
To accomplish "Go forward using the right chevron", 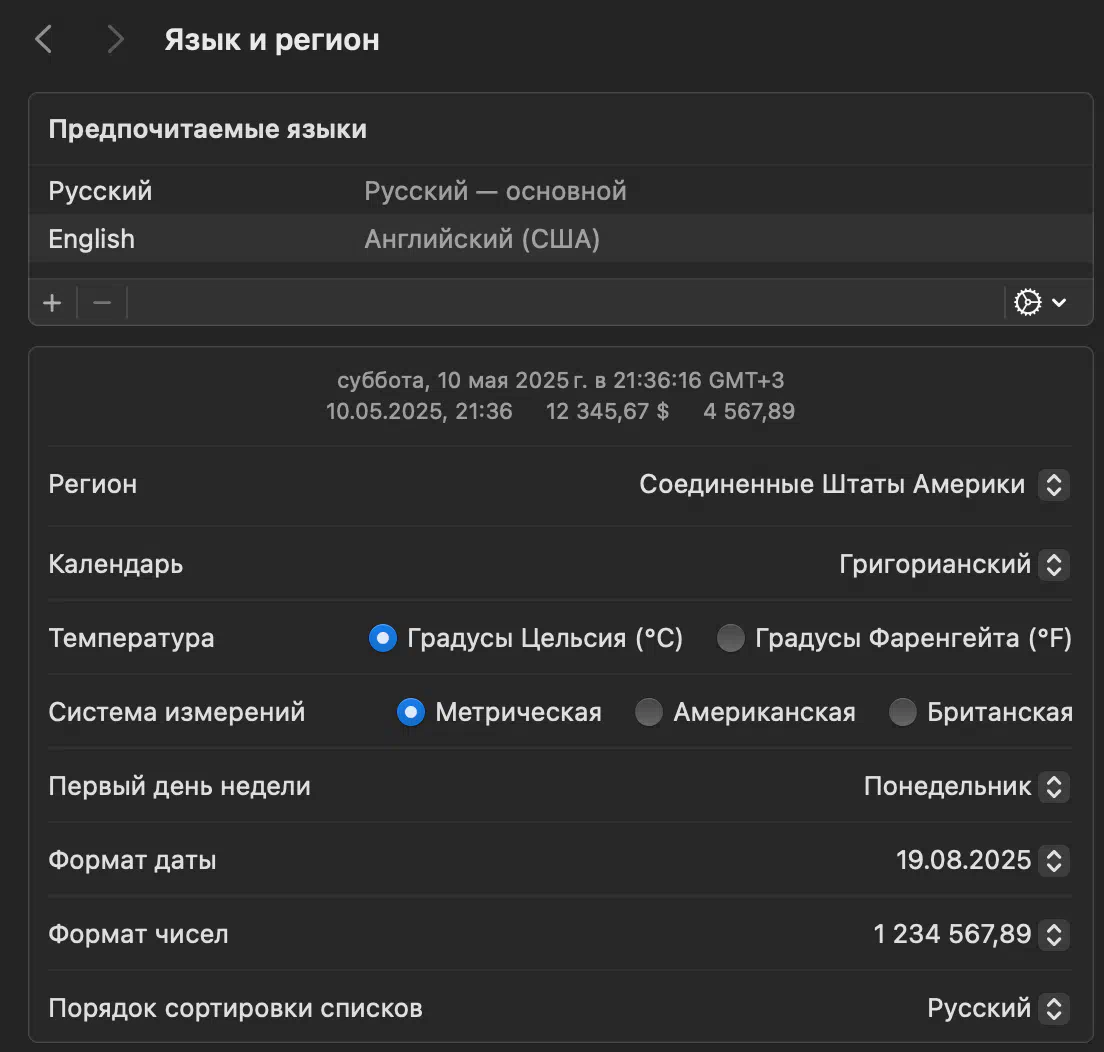I will (x=115, y=40).
